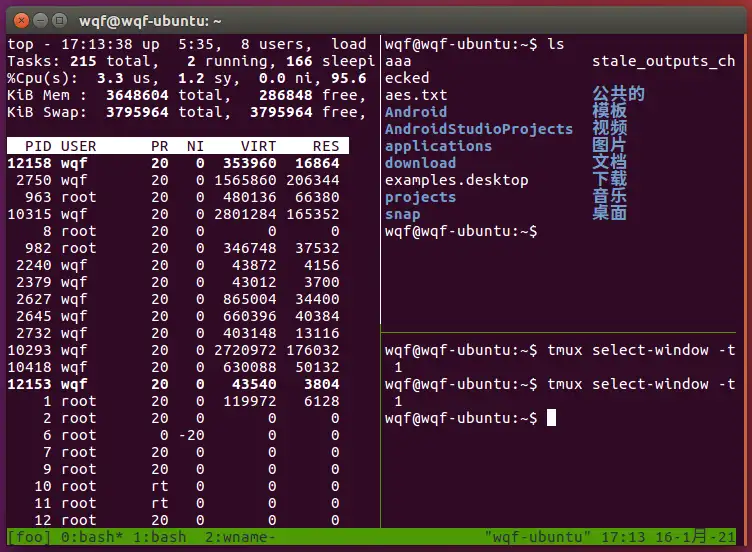Image resolution: width=752 pixels, height=552 pixels.
Task: Click the AndroidStudioProjects directory name
Action: click(478, 129)
